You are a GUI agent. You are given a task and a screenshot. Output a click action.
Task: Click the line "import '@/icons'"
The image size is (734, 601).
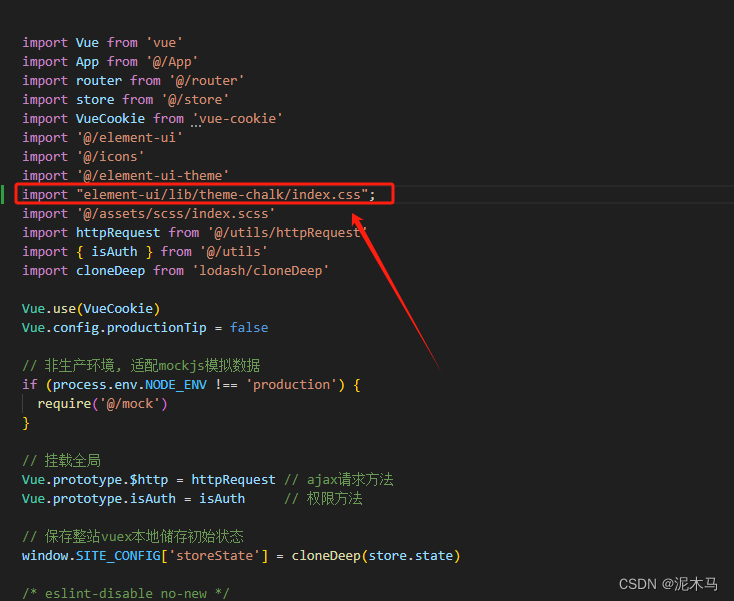(83, 156)
